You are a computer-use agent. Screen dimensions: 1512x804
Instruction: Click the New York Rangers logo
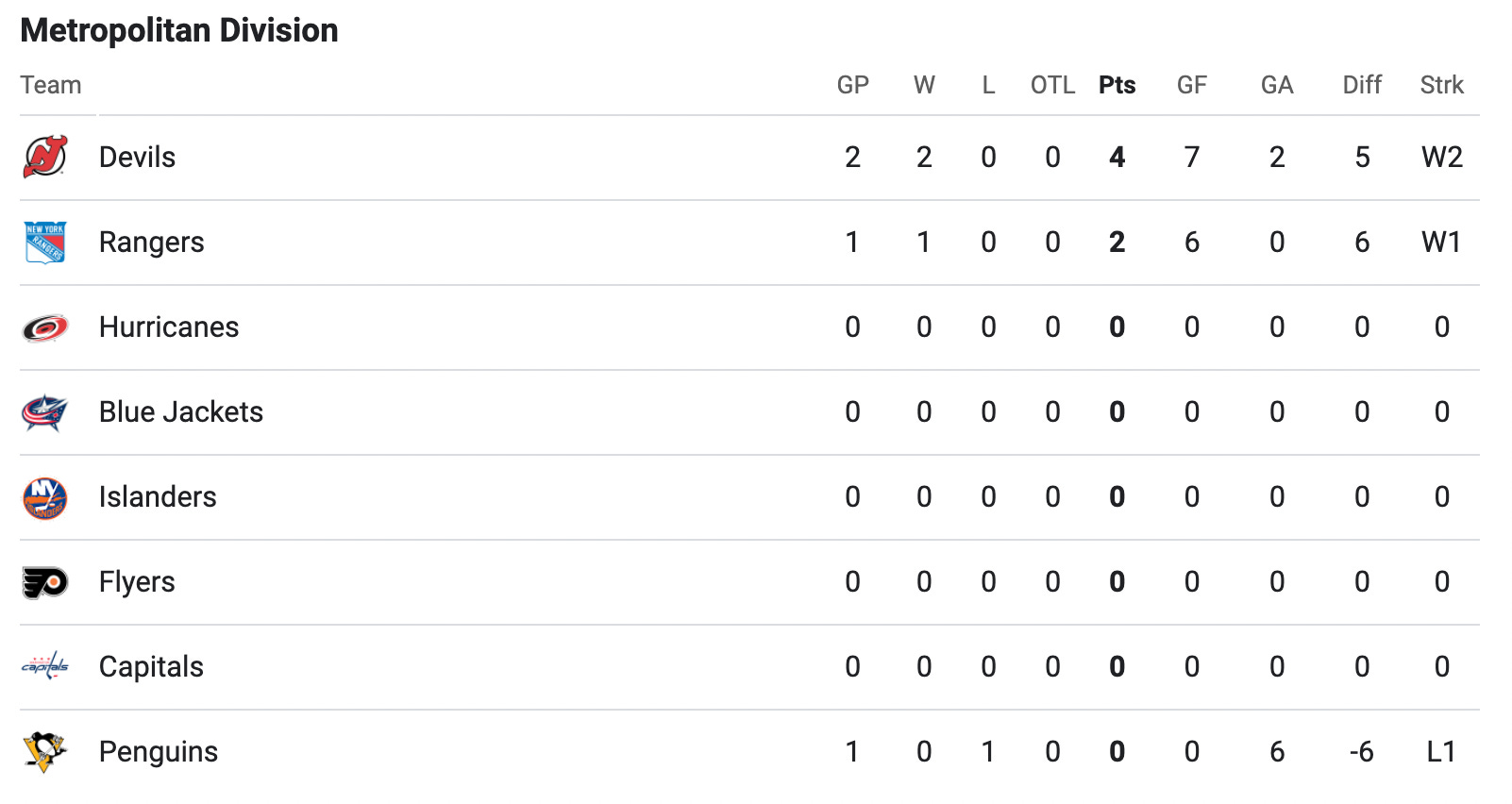(x=45, y=243)
